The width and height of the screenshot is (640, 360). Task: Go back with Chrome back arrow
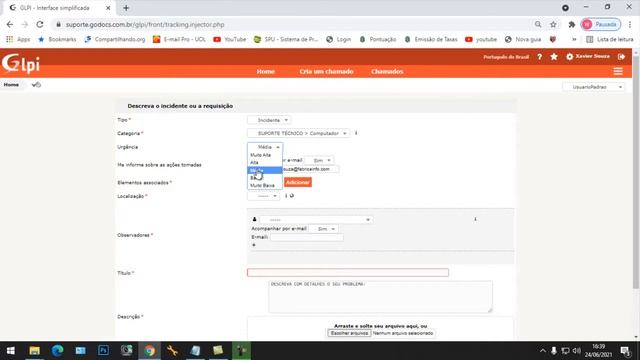10,24
